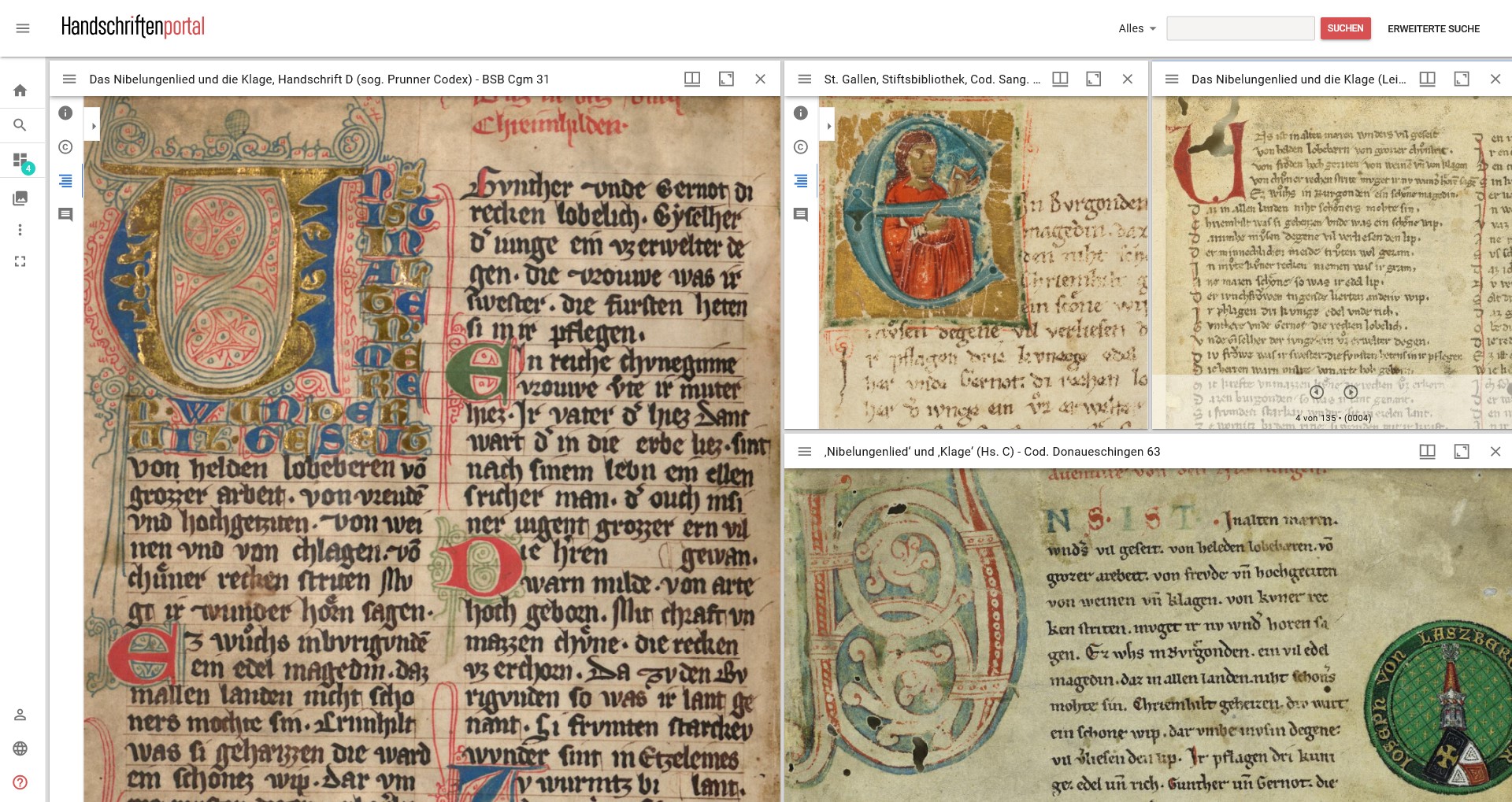Go to next page in third window
This screenshot has width=1512, height=802.
pos(1351,392)
